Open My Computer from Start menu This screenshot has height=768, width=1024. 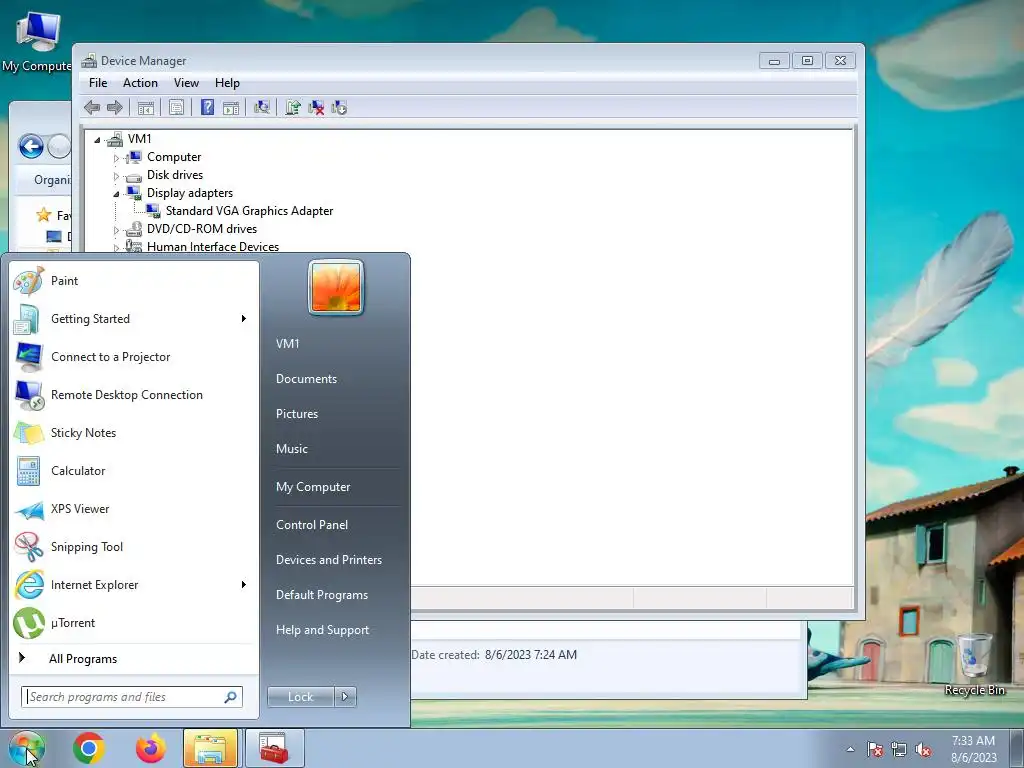313,487
